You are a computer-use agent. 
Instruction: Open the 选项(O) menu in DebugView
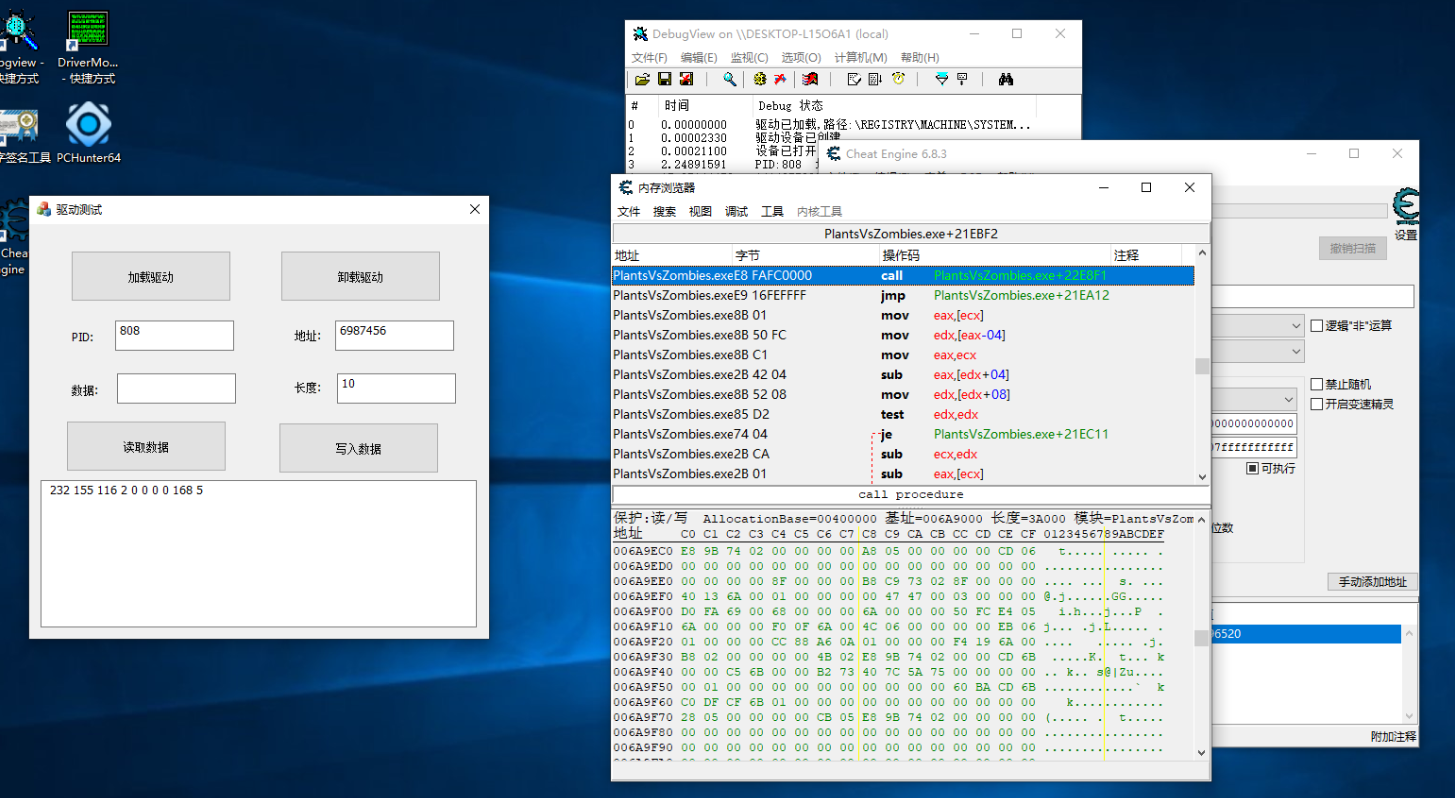(801, 57)
